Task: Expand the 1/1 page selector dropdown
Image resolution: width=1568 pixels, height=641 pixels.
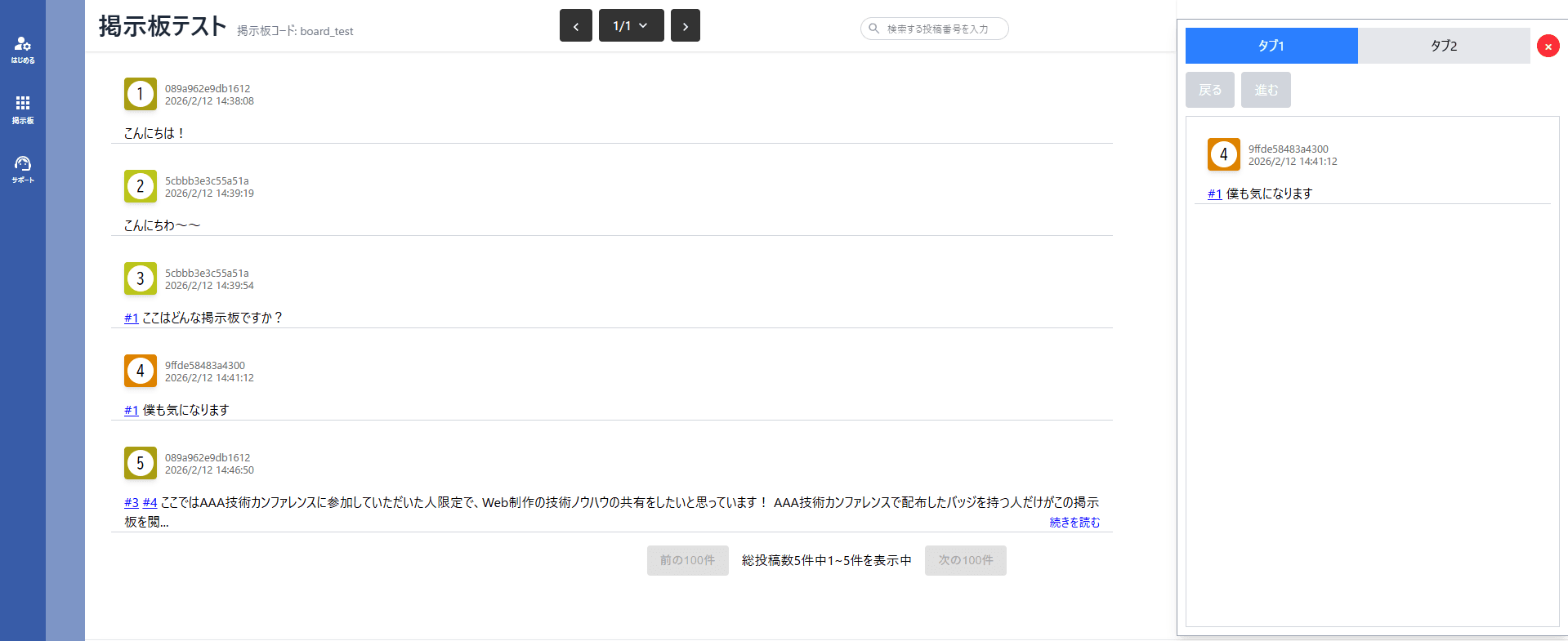Action: (631, 26)
